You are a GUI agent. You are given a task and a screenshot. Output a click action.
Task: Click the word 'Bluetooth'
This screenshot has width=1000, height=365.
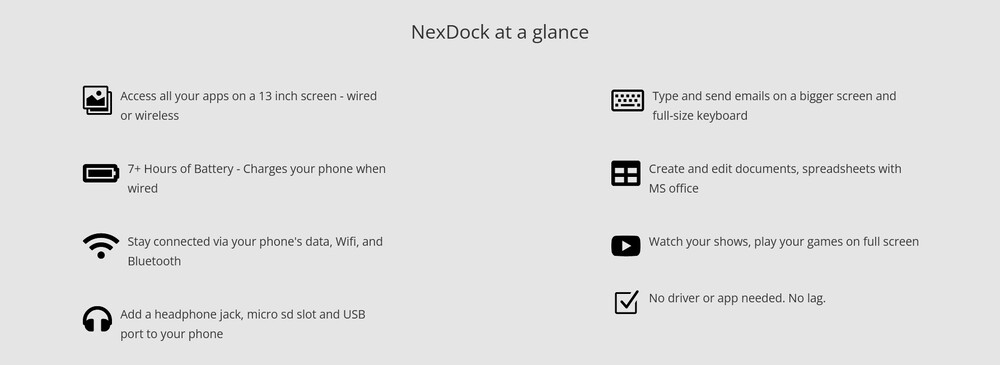click(154, 261)
